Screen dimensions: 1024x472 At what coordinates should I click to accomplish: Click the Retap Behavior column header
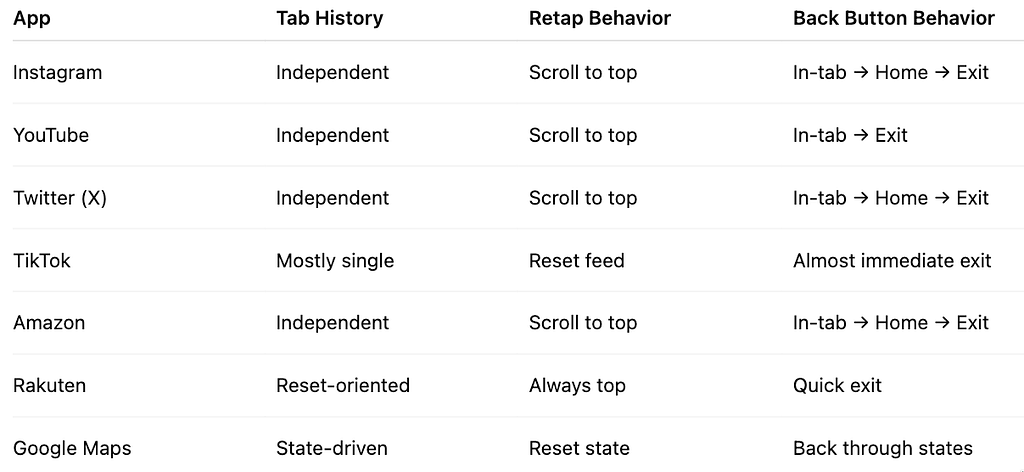point(600,18)
